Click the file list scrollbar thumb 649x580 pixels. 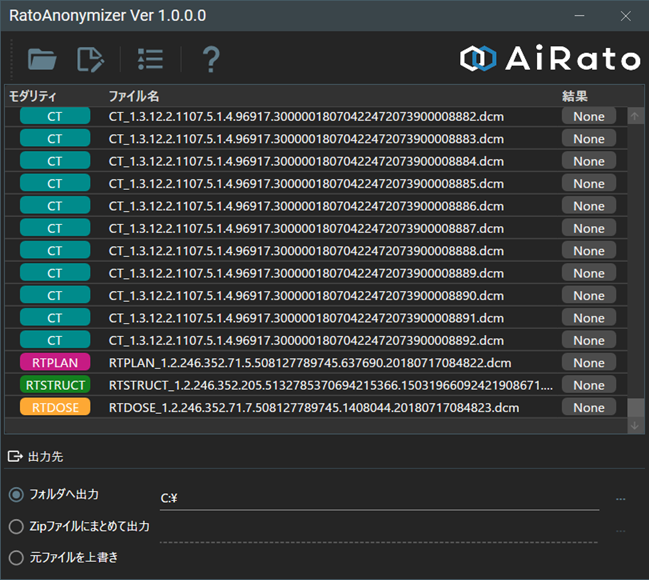click(635, 408)
